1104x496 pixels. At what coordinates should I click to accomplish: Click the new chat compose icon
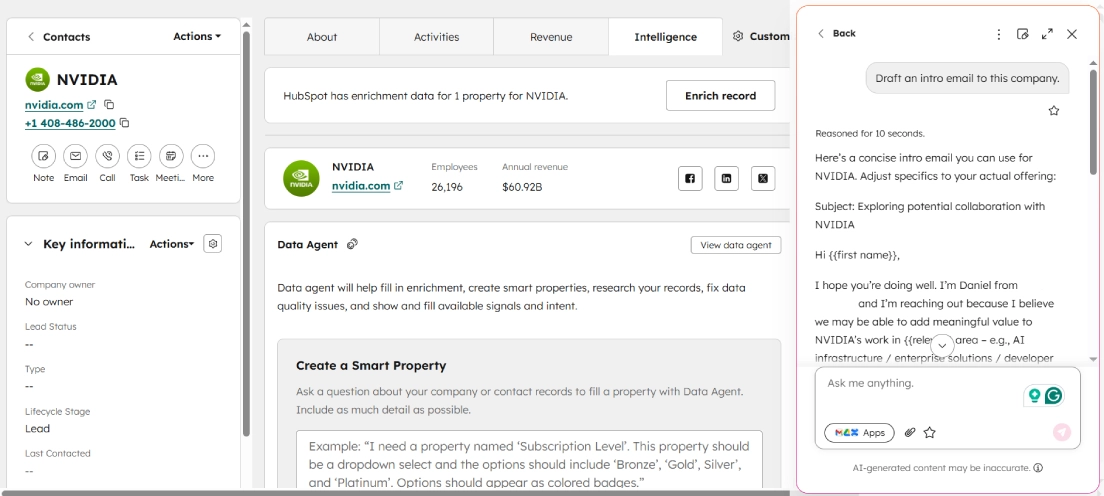pos(1023,34)
